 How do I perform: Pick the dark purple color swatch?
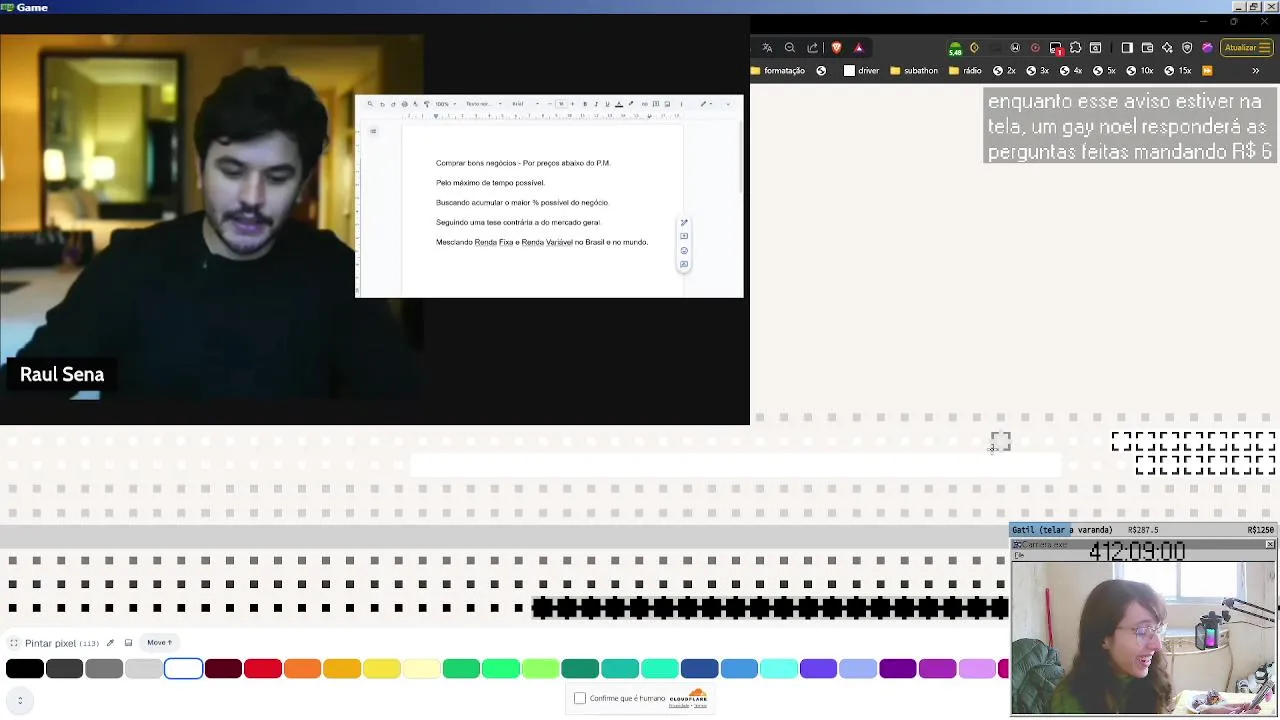tap(898, 669)
